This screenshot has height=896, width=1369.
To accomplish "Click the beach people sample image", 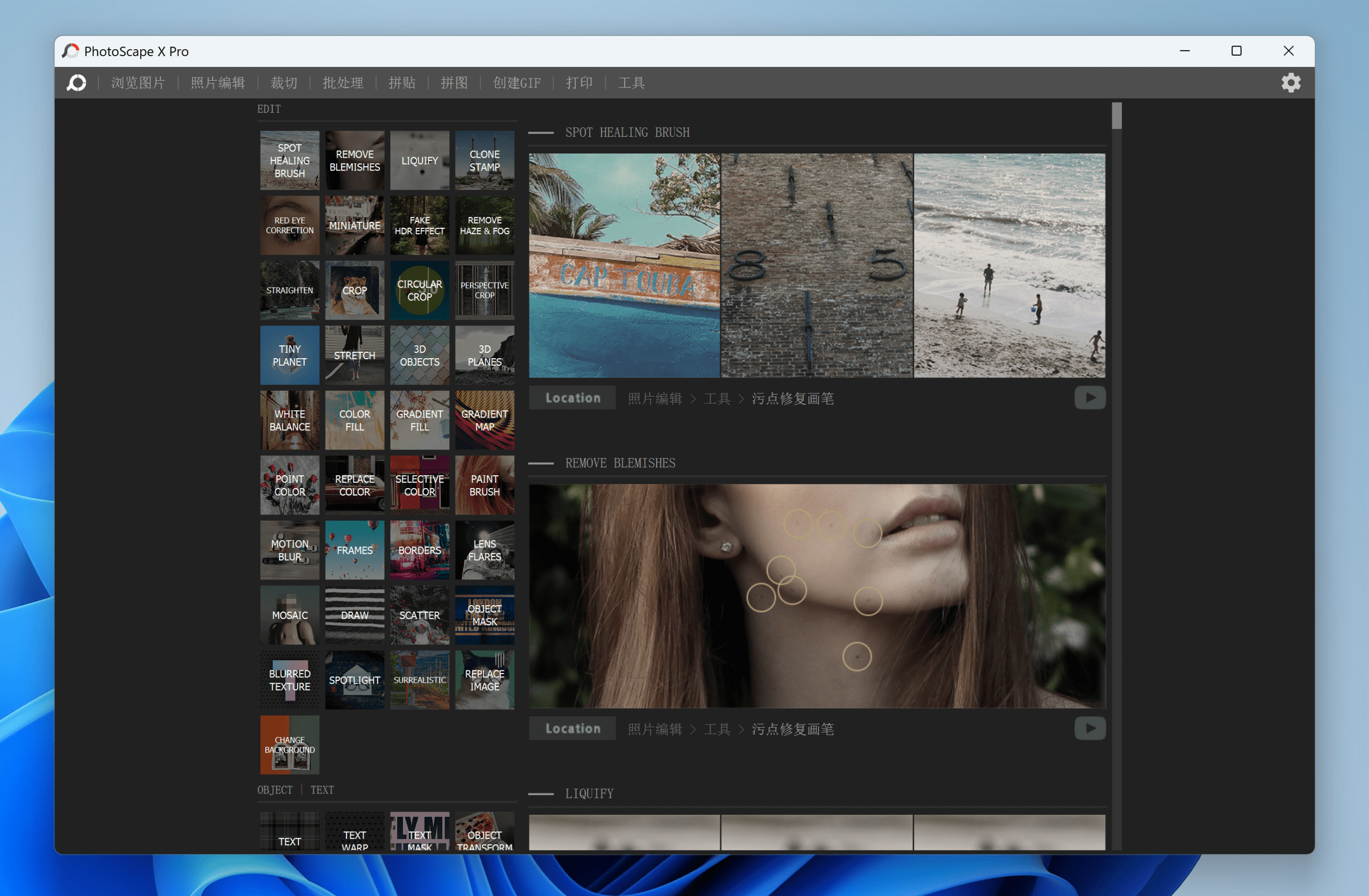I will tap(1009, 265).
